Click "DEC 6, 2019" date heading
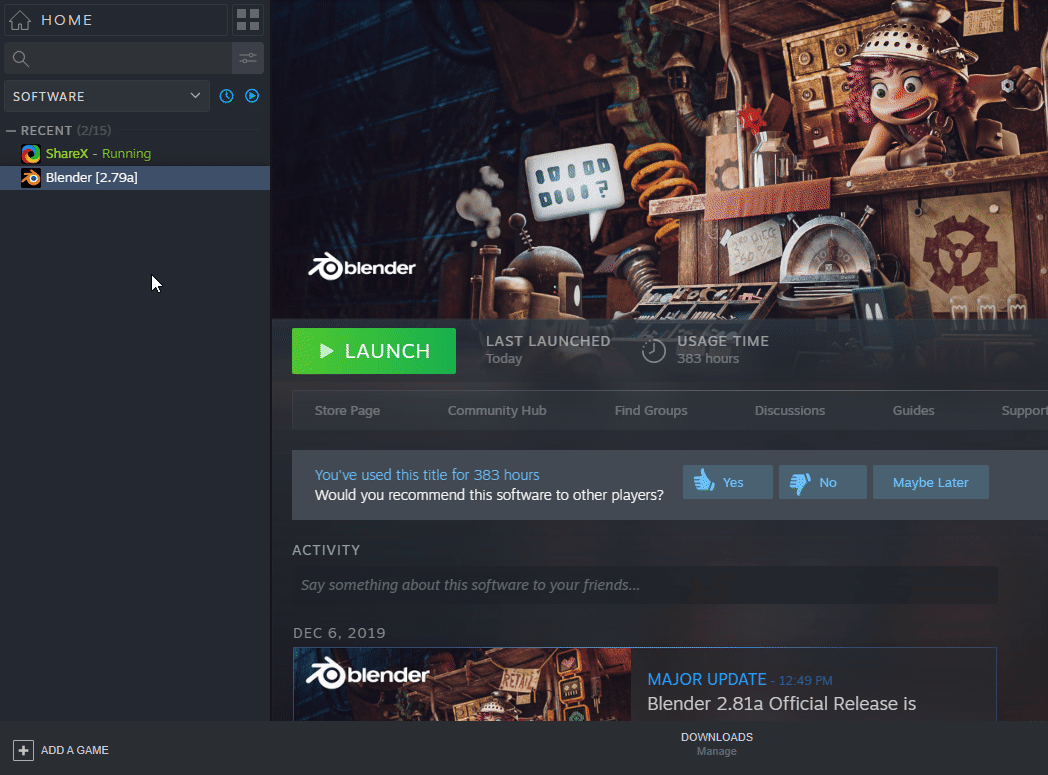Image resolution: width=1048 pixels, height=775 pixels. (x=339, y=633)
